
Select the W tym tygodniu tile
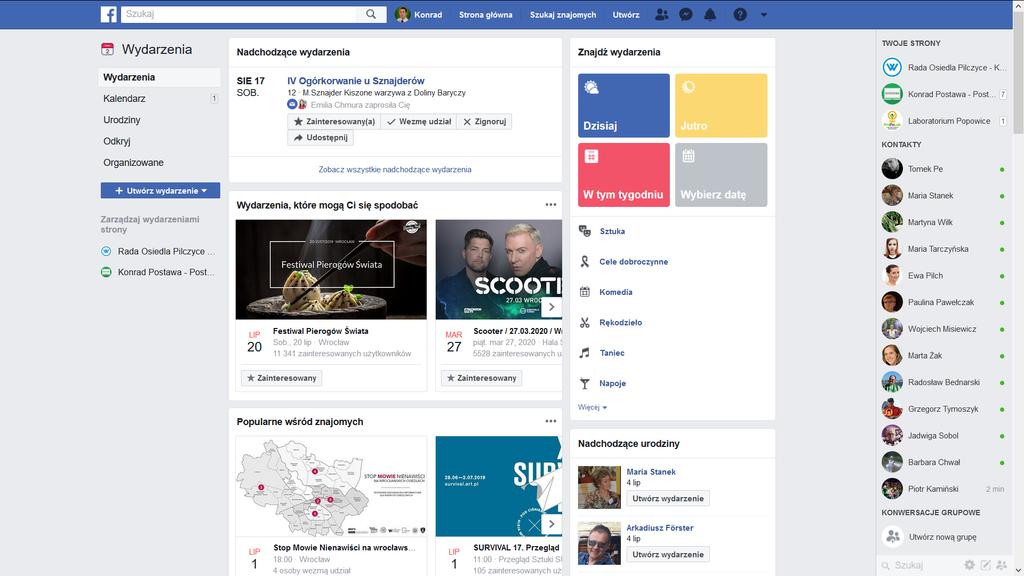[624, 175]
